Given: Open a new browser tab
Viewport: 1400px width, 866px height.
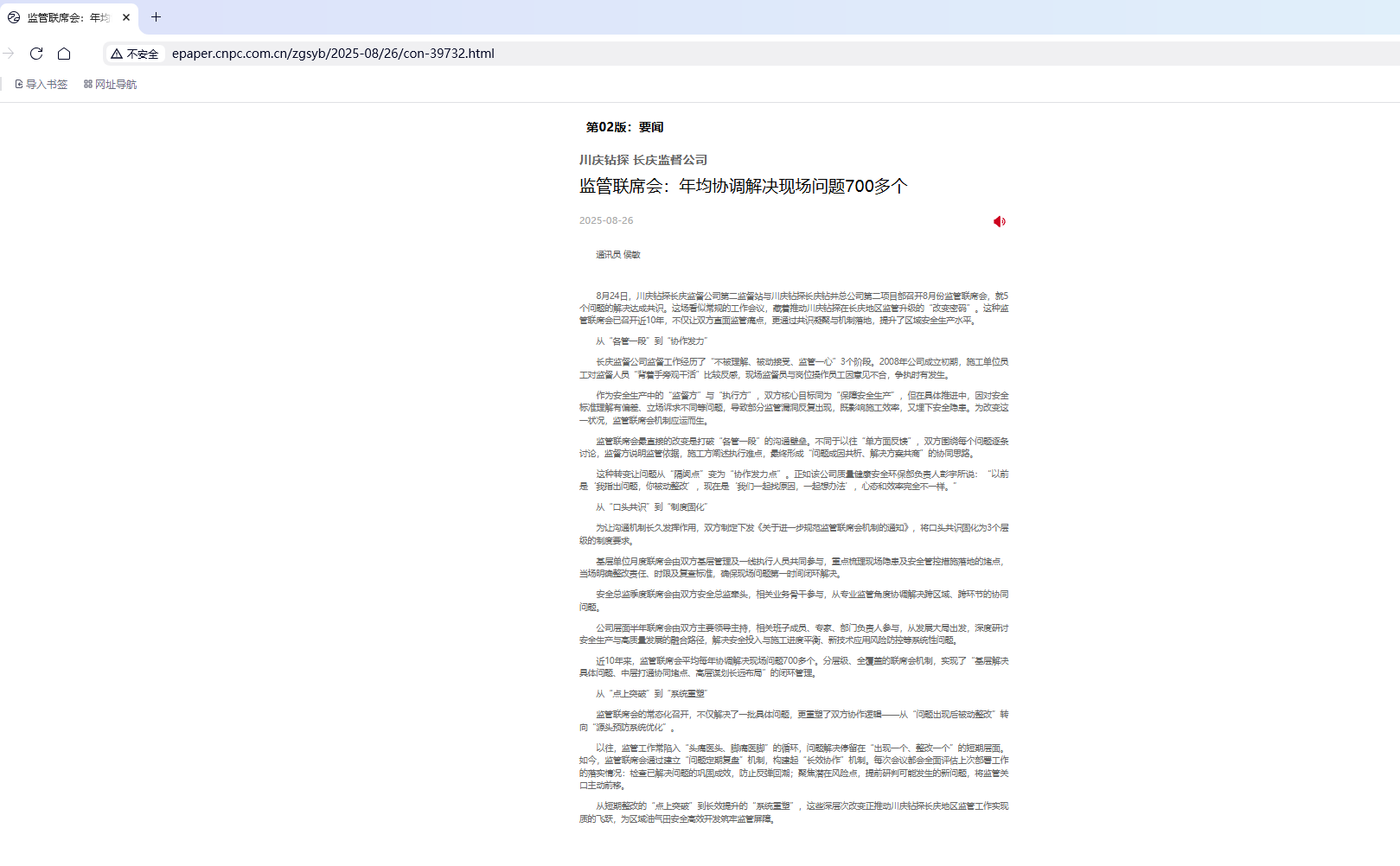Looking at the screenshot, I should tap(156, 17).
